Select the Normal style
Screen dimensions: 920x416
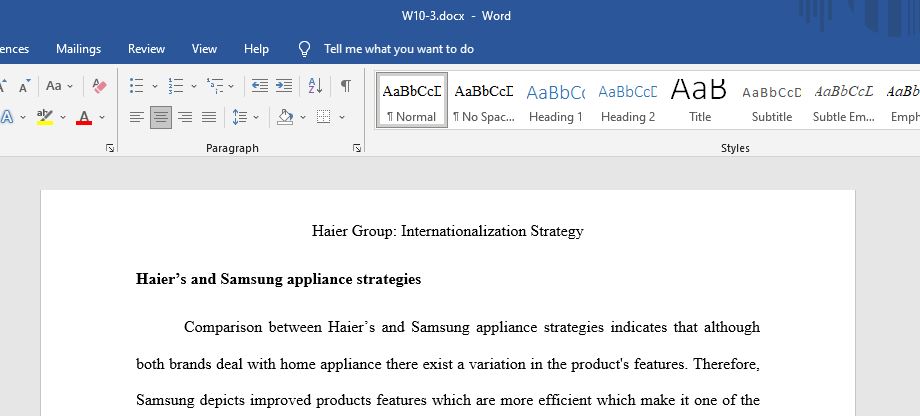coord(412,100)
